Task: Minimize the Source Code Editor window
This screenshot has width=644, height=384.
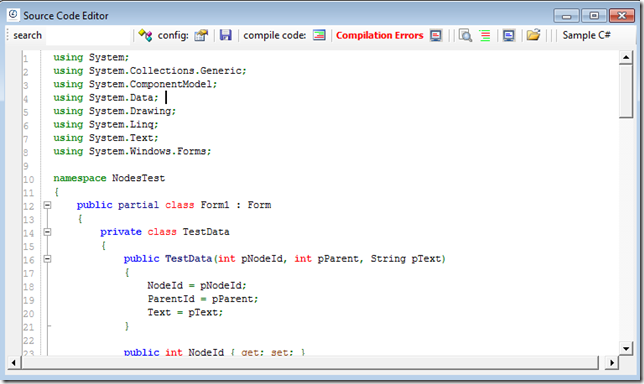Action: 566,16
